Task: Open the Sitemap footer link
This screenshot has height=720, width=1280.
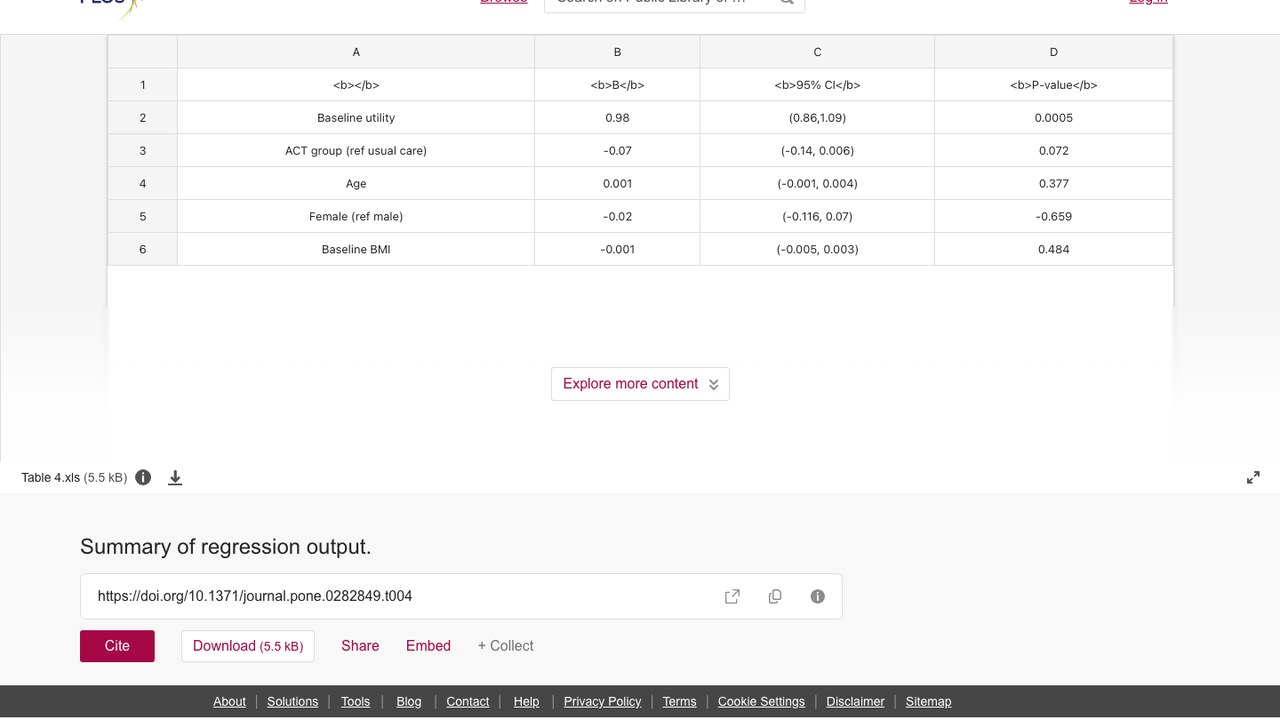Action: (x=928, y=702)
